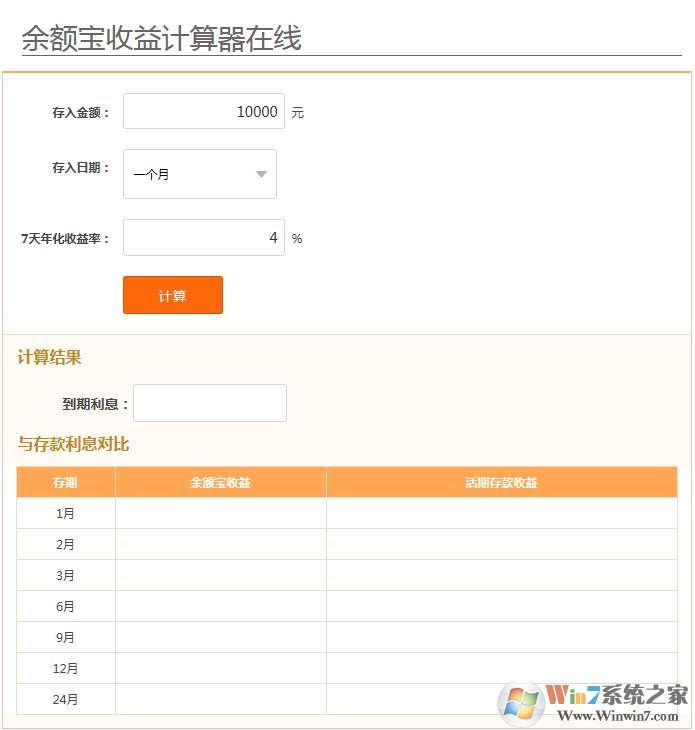Image resolution: width=695 pixels, height=730 pixels.
Task: Select the 1月 row in the table
Action: (65, 513)
